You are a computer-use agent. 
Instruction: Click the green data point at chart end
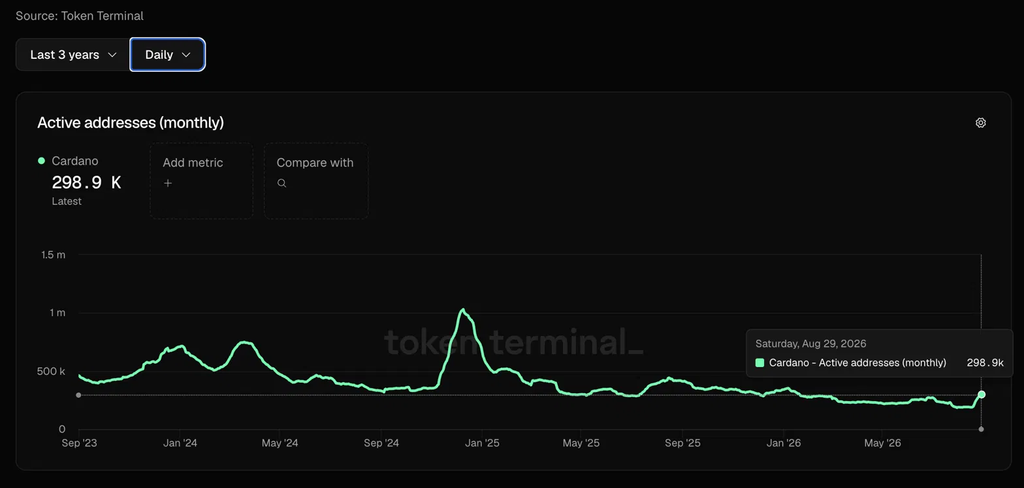981,395
